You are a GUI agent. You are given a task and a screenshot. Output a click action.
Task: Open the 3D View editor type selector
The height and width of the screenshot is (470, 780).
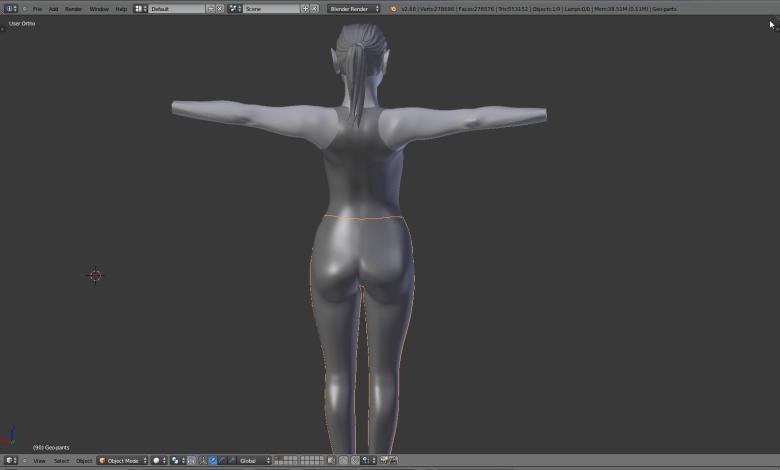pos(10,461)
